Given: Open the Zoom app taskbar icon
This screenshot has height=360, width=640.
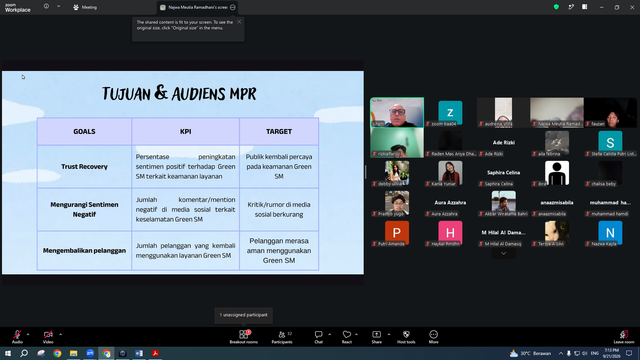Looking at the screenshot, I should pos(90,353).
